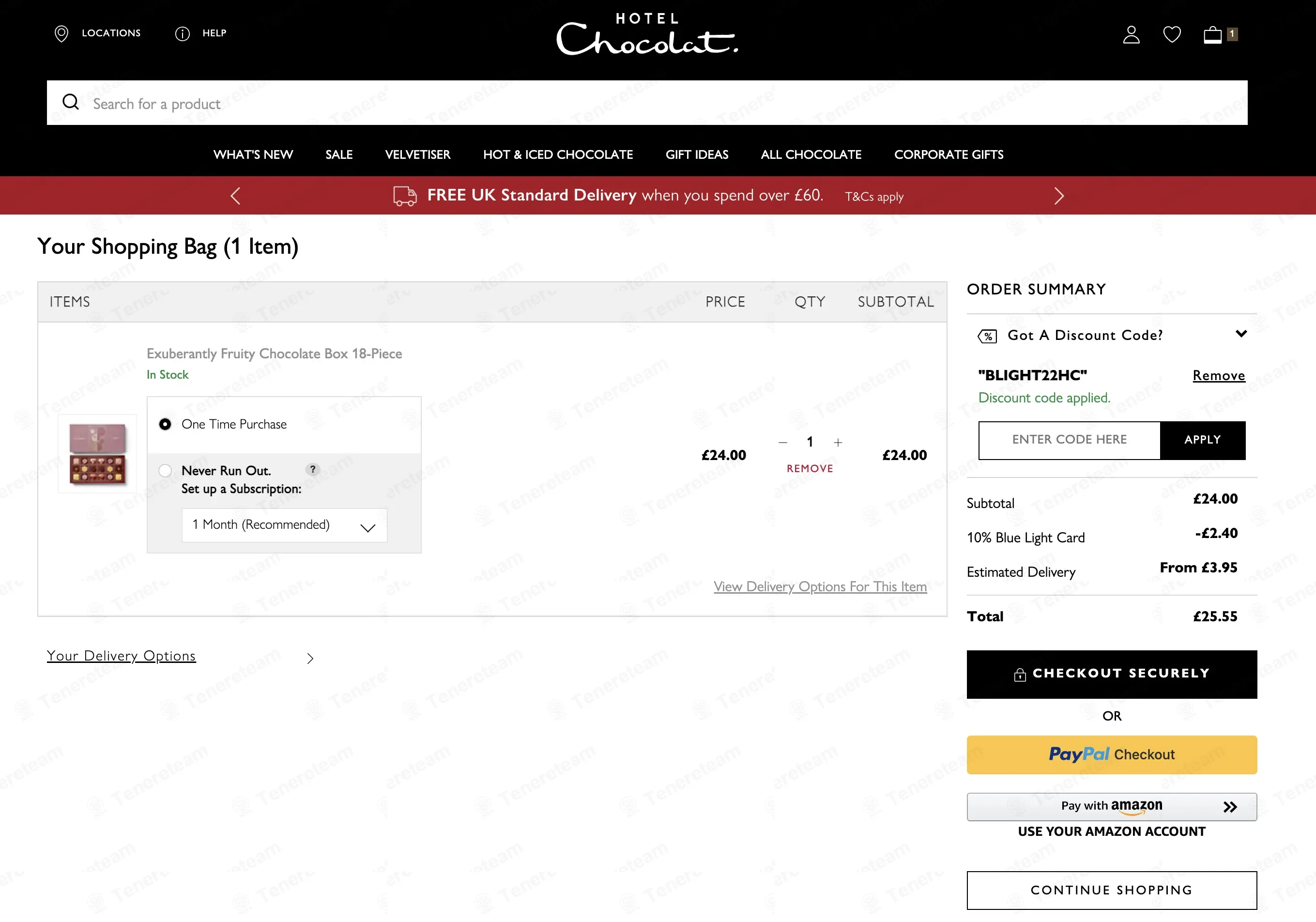Open the account profile icon
Screen dimensions: 1316x922
(x=1131, y=34)
